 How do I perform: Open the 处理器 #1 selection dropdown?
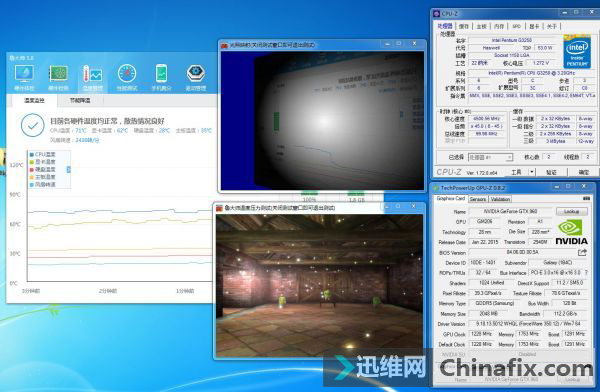[490, 157]
